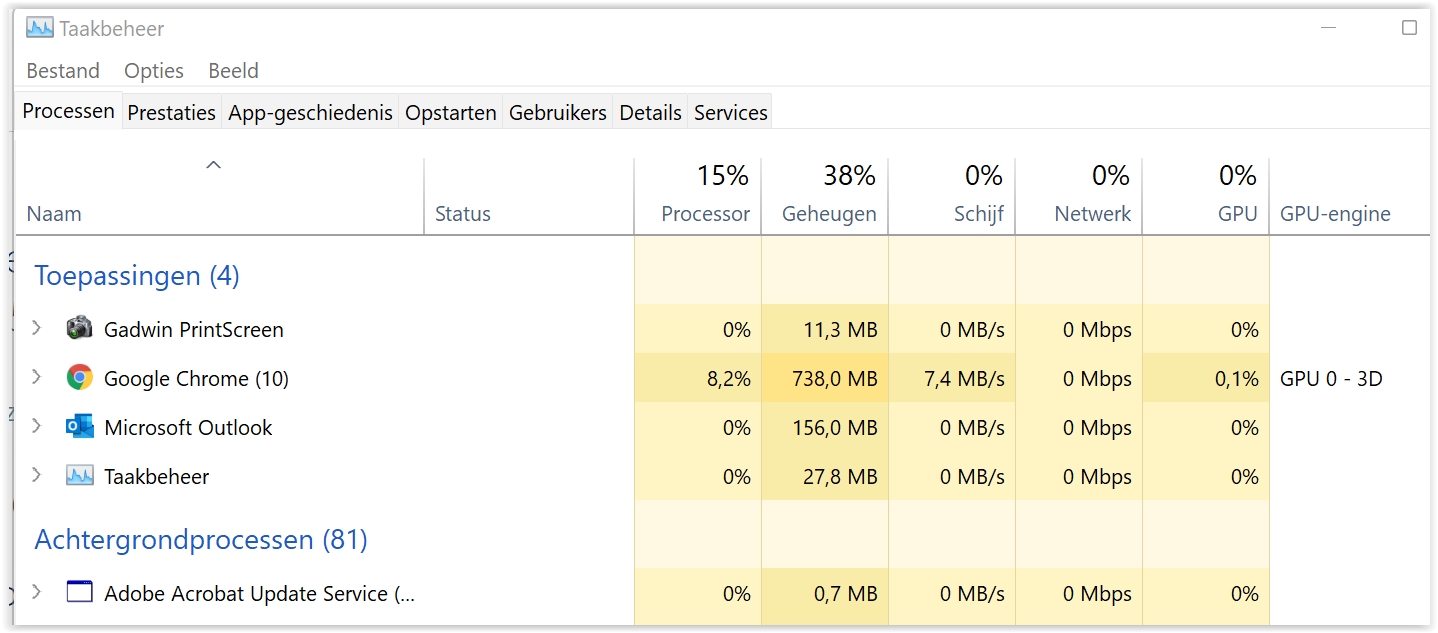Click the Taakbeheer title bar icon

(x=40, y=28)
